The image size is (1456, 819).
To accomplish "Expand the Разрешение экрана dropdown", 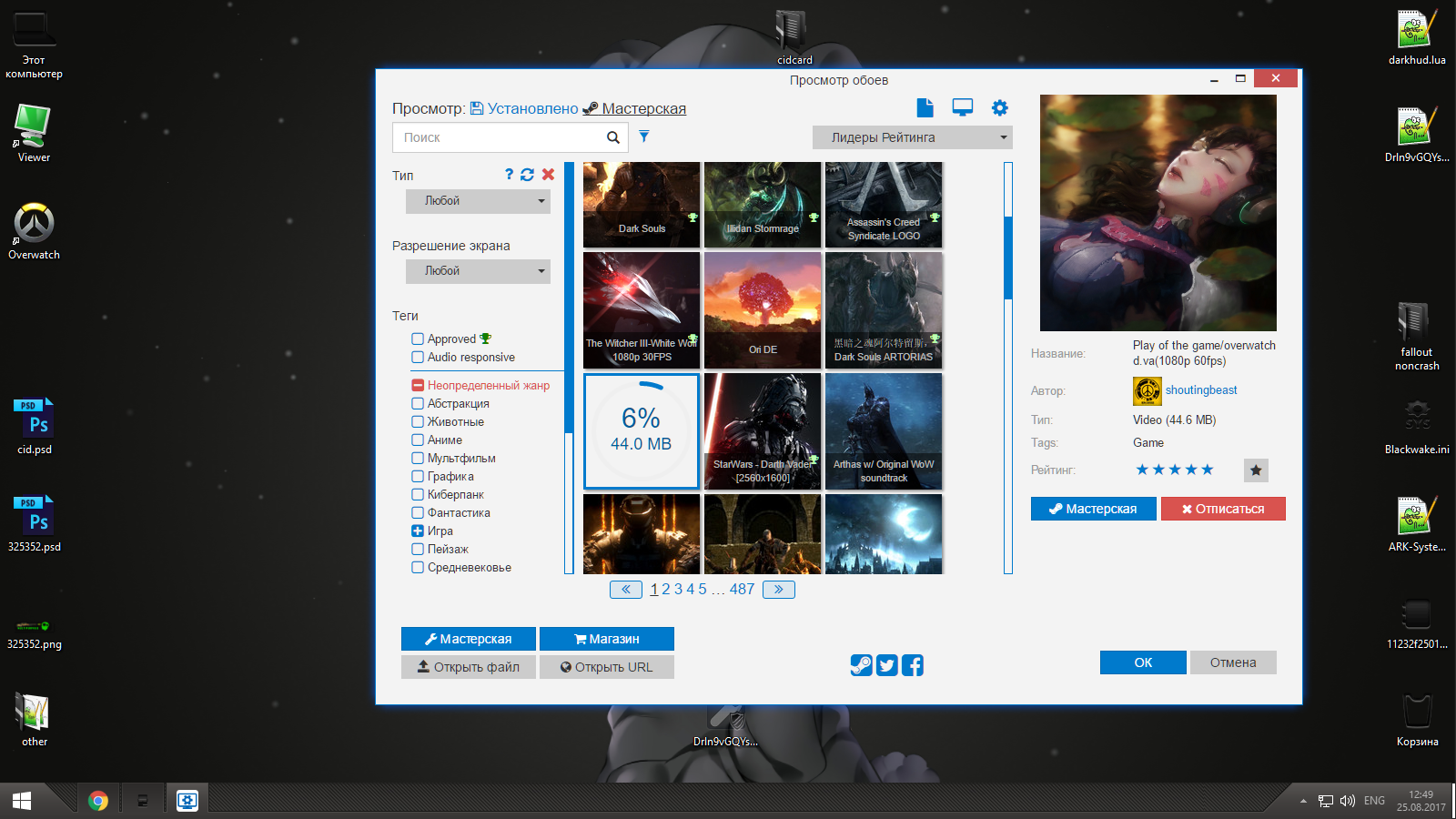I will (x=478, y=271).
